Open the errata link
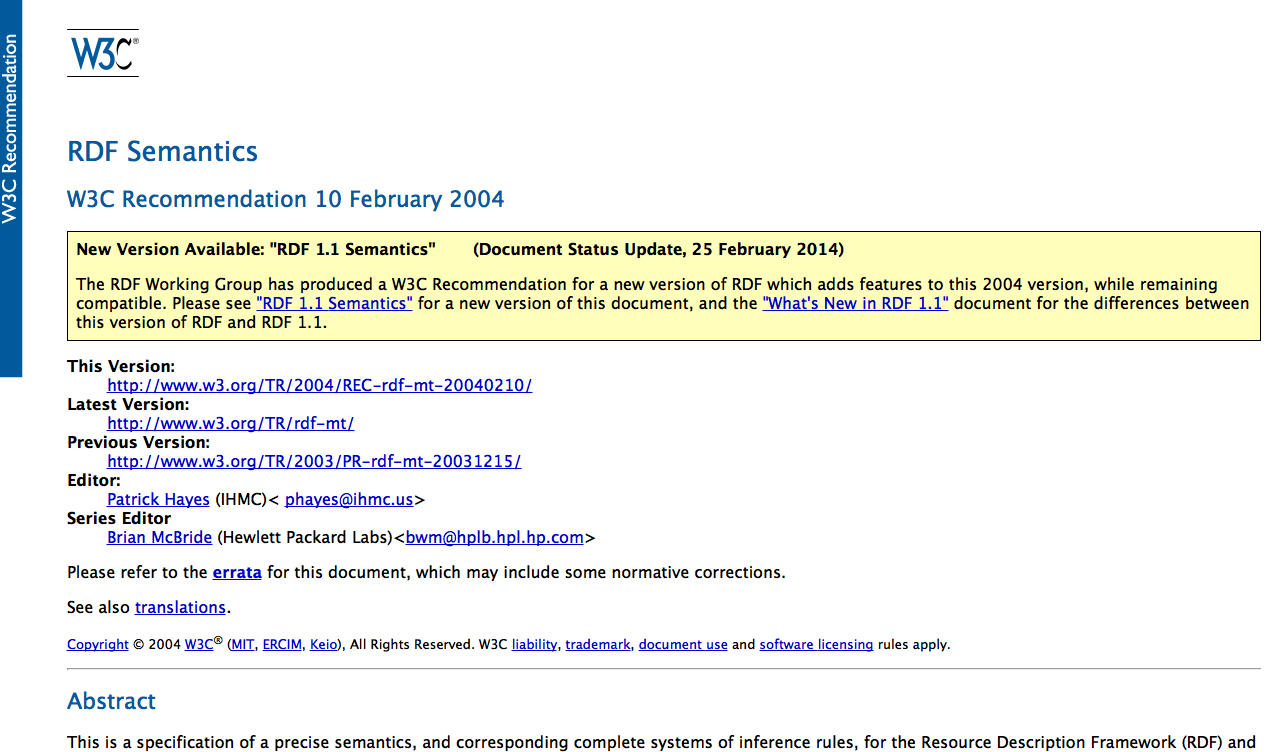 pos(237,573)
